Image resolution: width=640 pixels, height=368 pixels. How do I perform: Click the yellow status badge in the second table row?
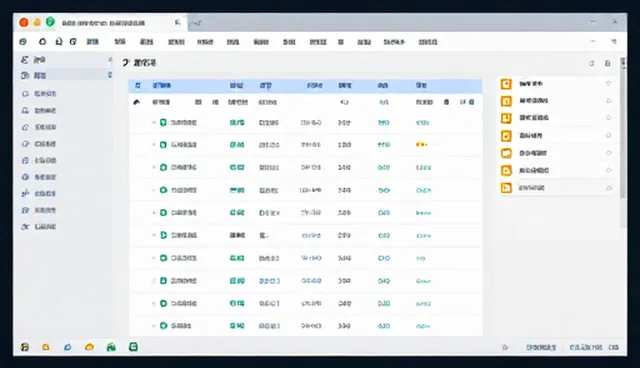[x=421, y=144]
